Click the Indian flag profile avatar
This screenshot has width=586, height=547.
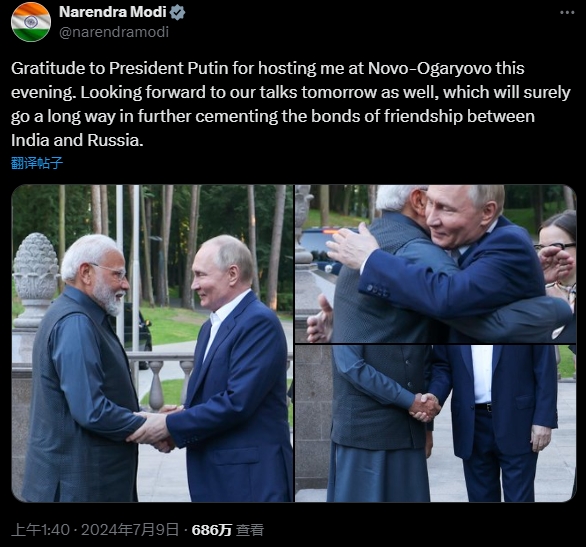click(31, 22)
